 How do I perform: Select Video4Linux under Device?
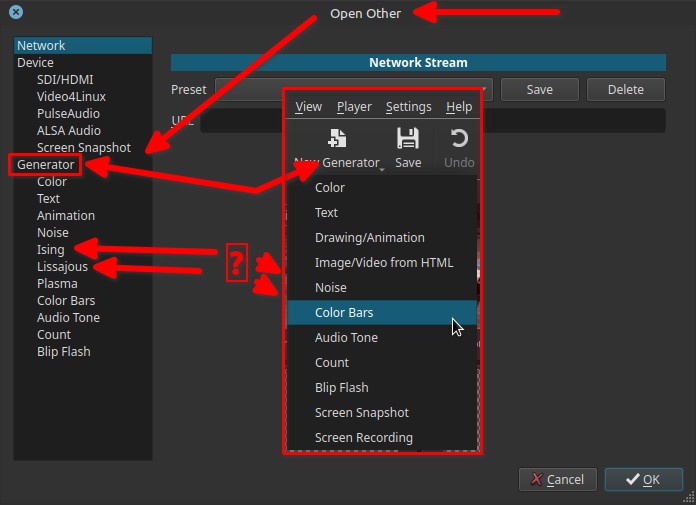coord(71,97)
